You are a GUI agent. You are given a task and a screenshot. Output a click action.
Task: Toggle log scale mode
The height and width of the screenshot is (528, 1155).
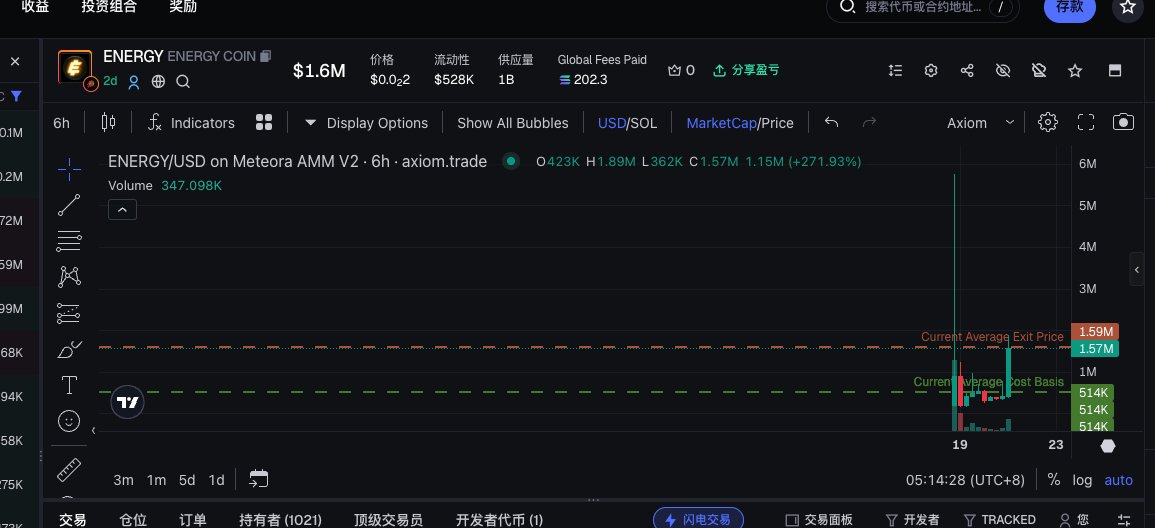(1082, 479)
